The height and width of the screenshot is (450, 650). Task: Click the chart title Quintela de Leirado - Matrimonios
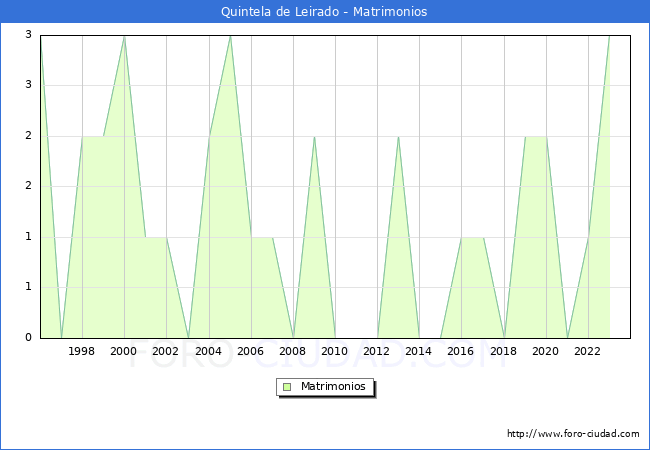tap(324, 11)
